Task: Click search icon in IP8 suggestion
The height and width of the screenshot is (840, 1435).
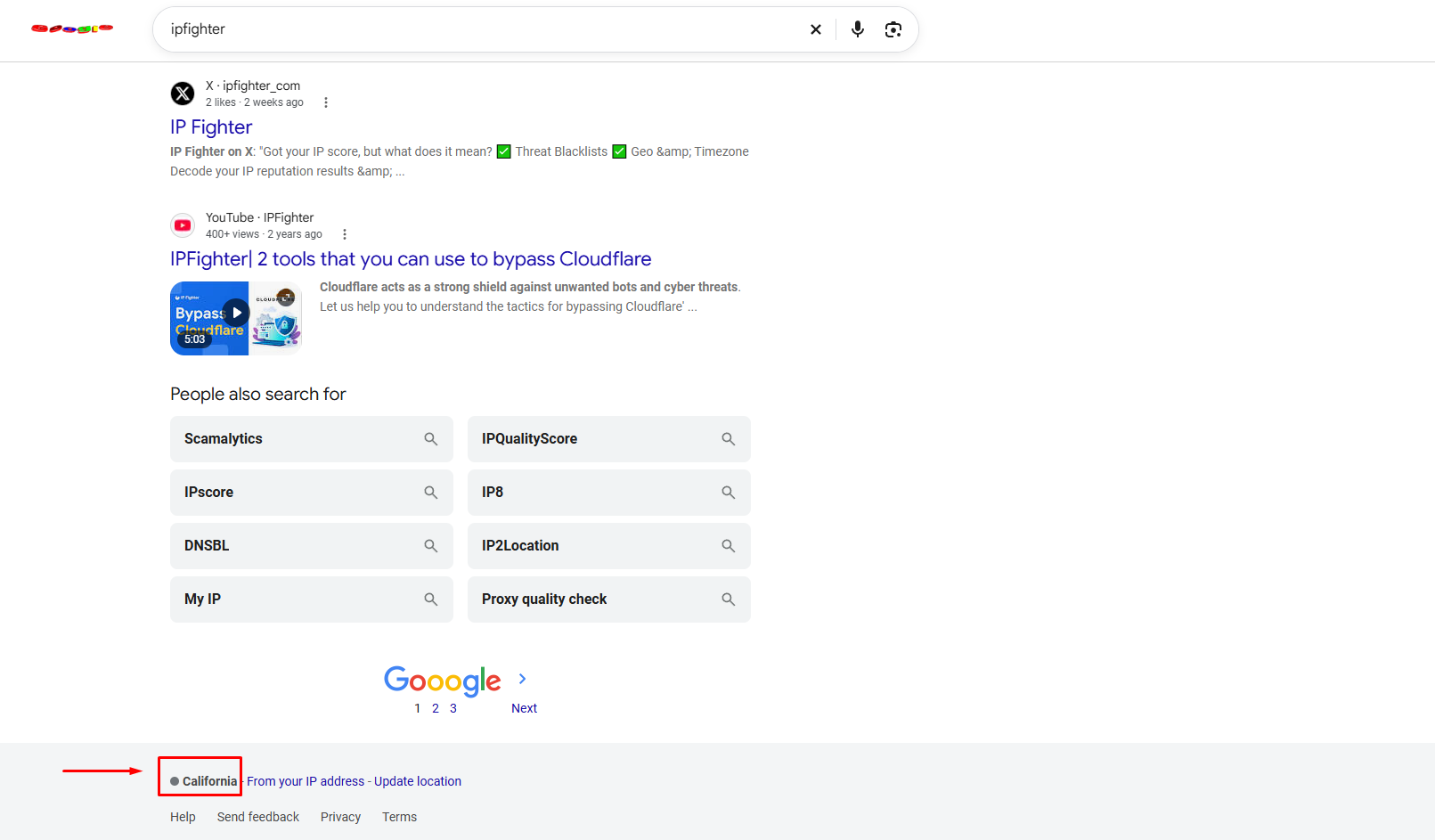Action: pos(729,493)
